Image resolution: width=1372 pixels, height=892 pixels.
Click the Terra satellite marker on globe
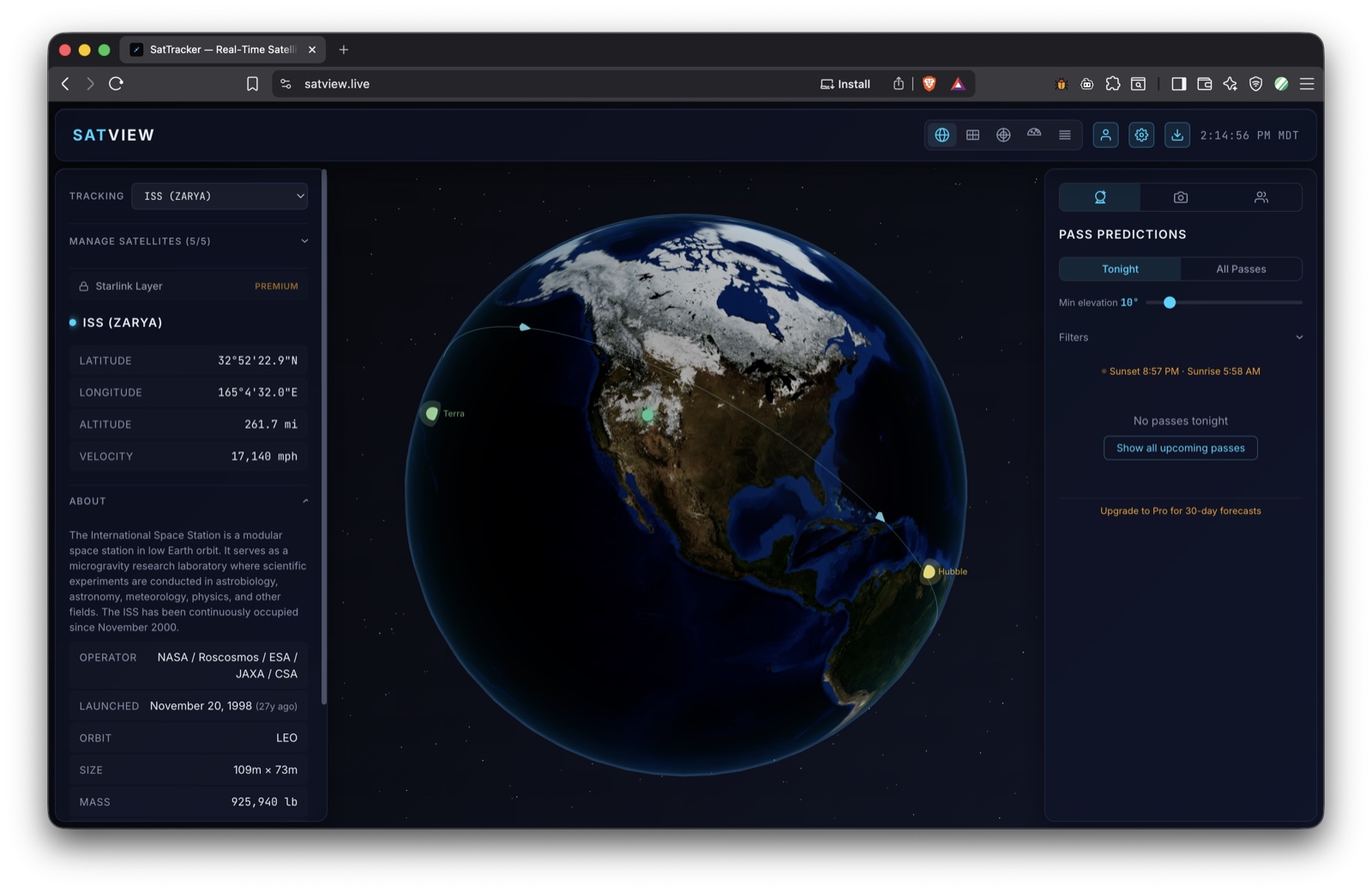pyautogui.click(x=432, y=413)
